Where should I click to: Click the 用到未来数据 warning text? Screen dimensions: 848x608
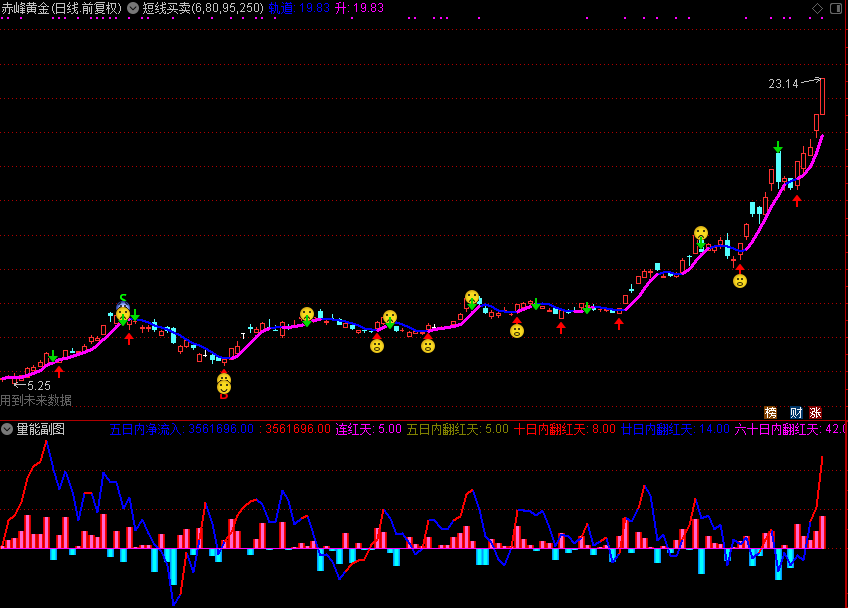(36, 400)
